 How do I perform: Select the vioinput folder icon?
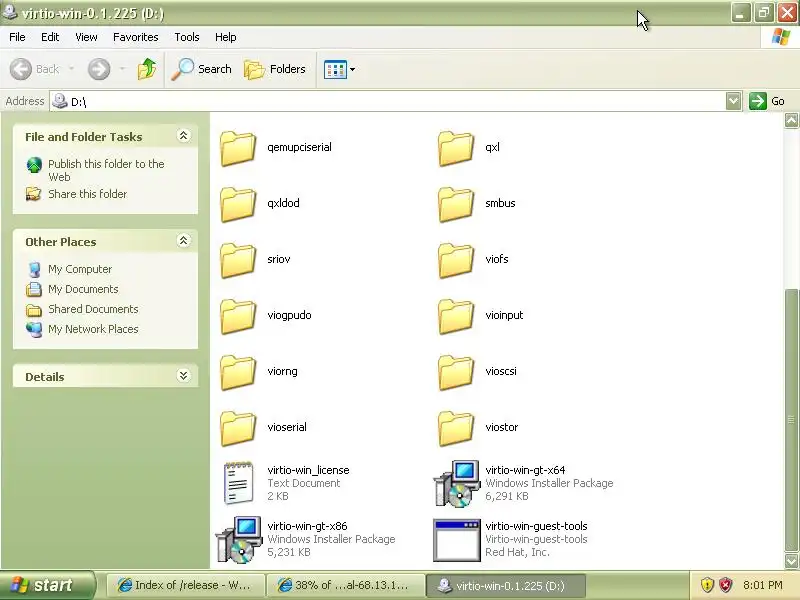click(456, 316)
